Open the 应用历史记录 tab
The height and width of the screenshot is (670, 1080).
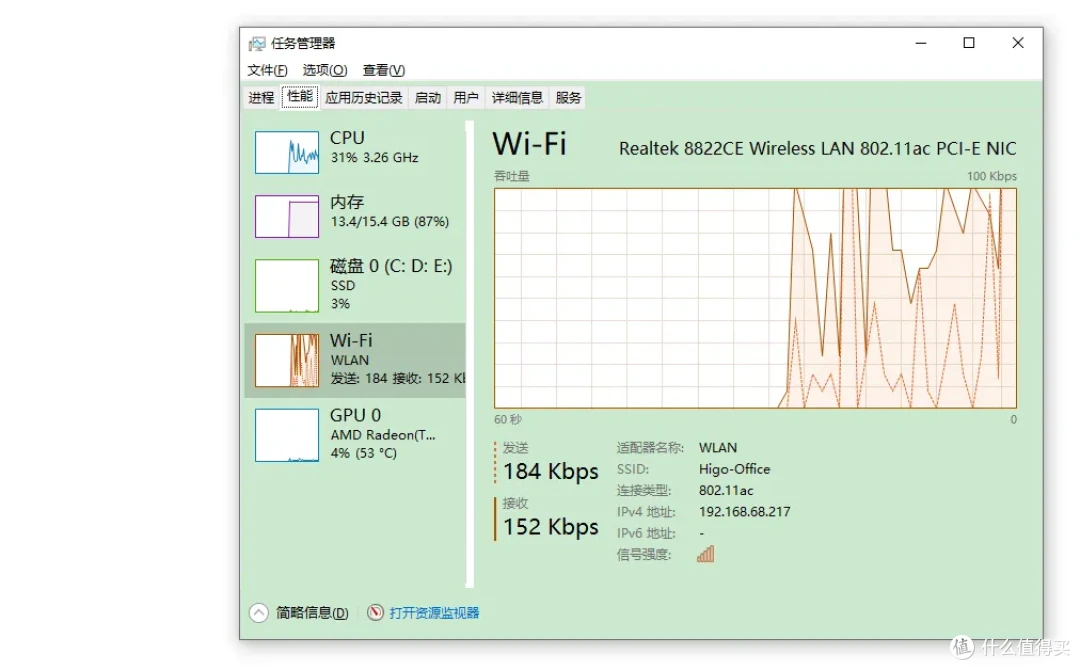click(x=364, y=98)
